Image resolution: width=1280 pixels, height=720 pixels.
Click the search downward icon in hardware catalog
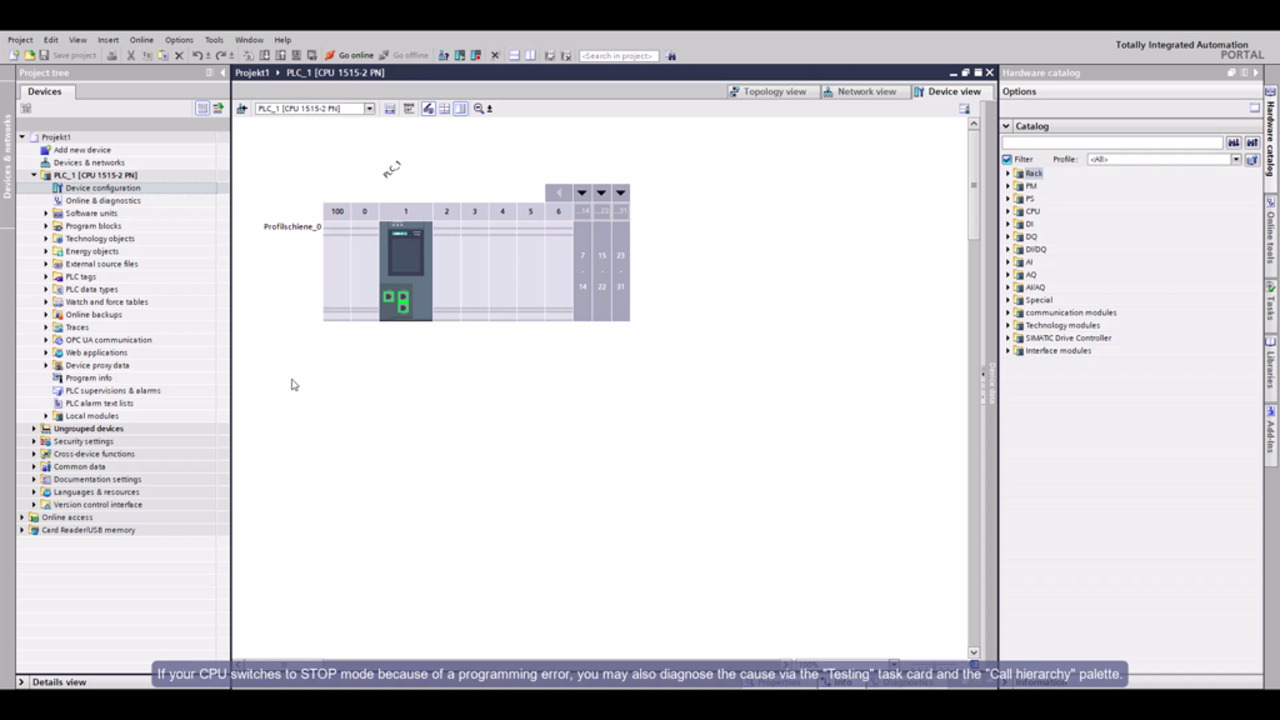point(1234,143)
